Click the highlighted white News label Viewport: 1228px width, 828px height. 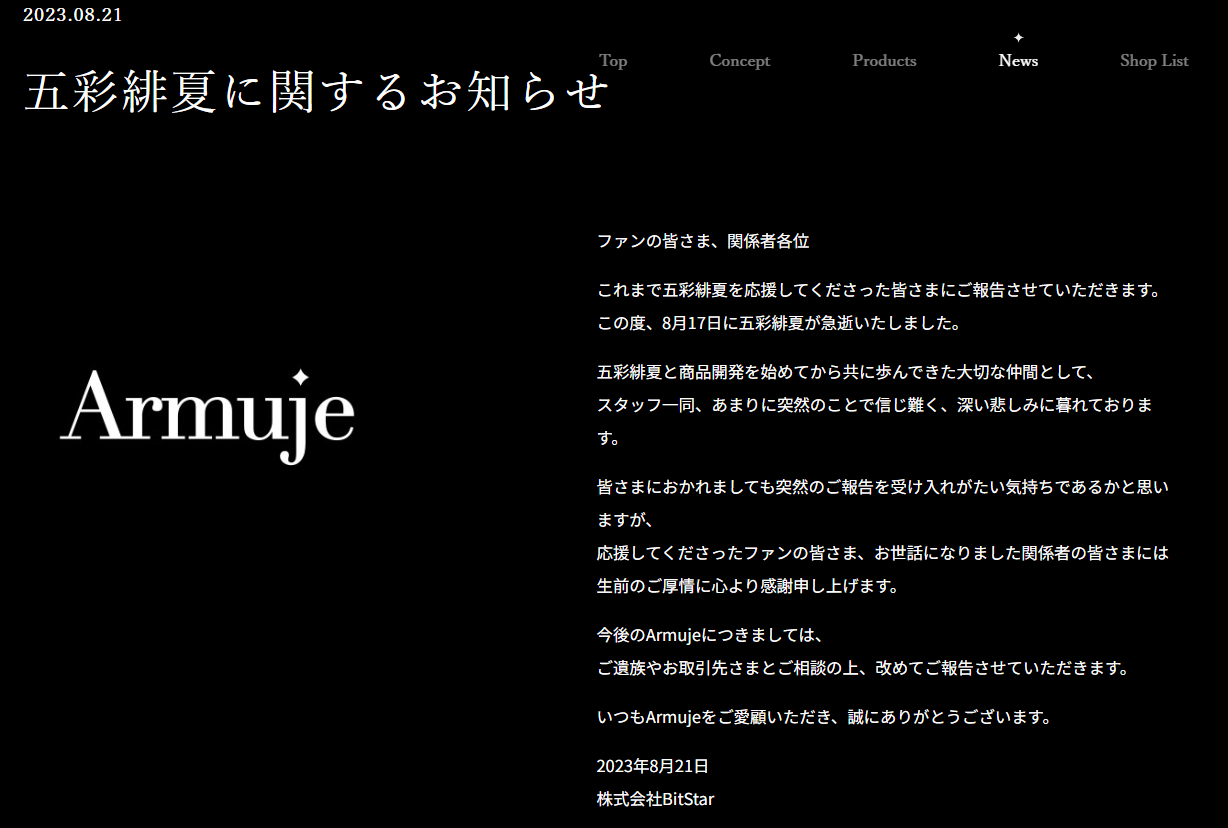(x=1017, y=61)
